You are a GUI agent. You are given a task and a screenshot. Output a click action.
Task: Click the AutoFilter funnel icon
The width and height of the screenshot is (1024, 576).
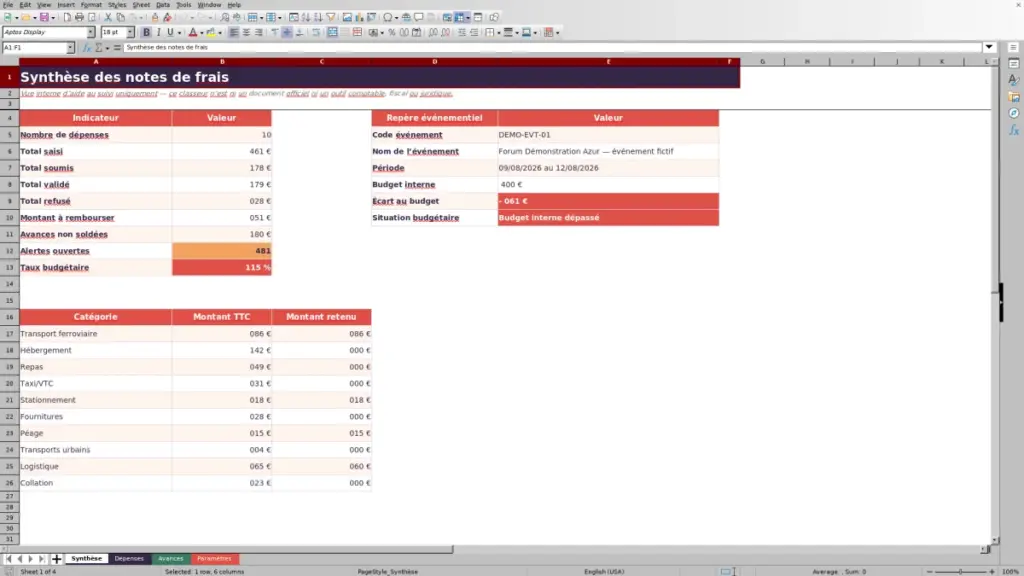(x=330, y=17)
